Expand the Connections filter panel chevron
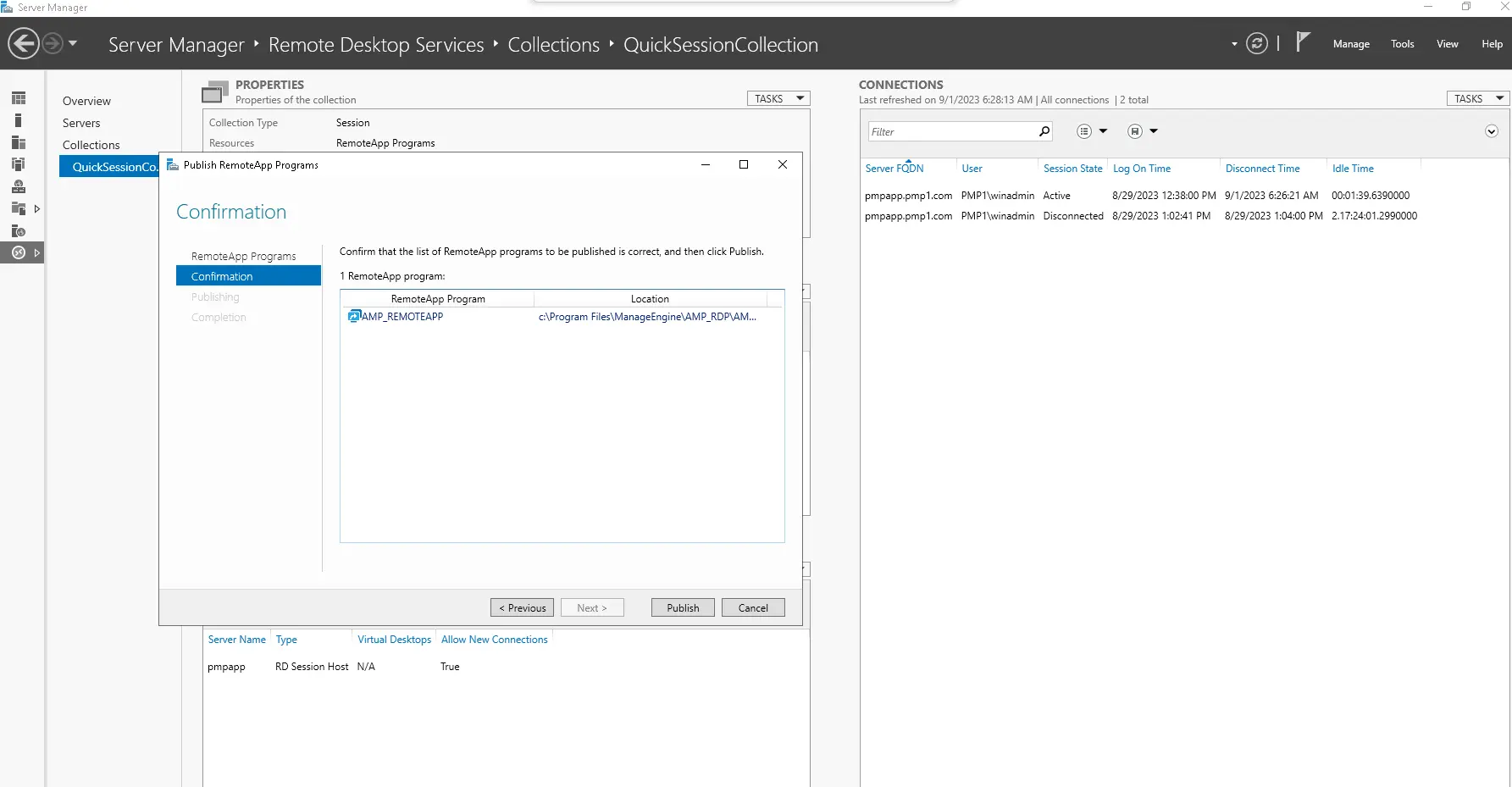This screenshot has height=787, width=1512. pos(1492,131)
